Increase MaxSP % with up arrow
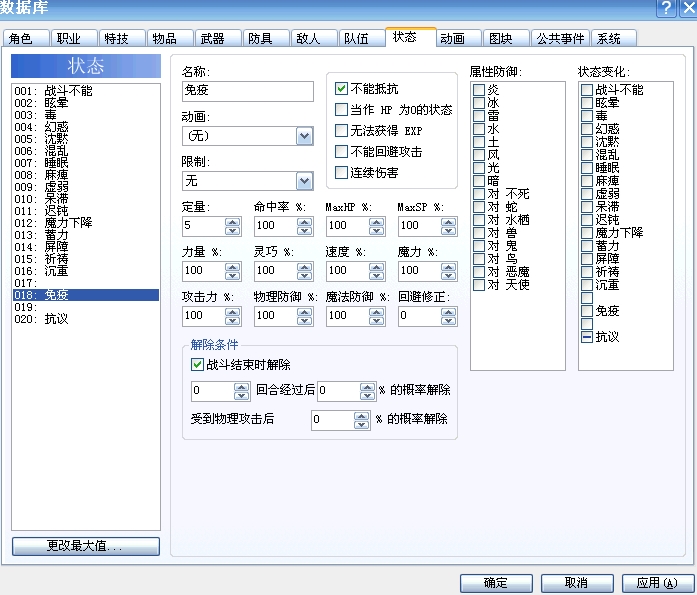 (x=449, y=221)
